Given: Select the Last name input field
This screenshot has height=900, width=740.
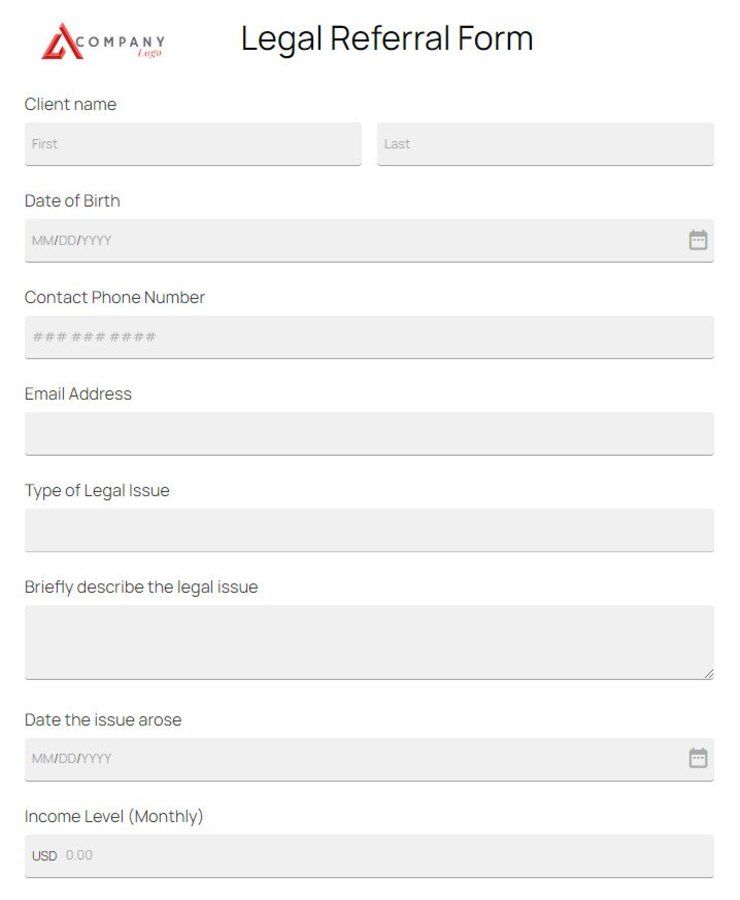Looking at the screenshot, I should [x=545, y=143].
